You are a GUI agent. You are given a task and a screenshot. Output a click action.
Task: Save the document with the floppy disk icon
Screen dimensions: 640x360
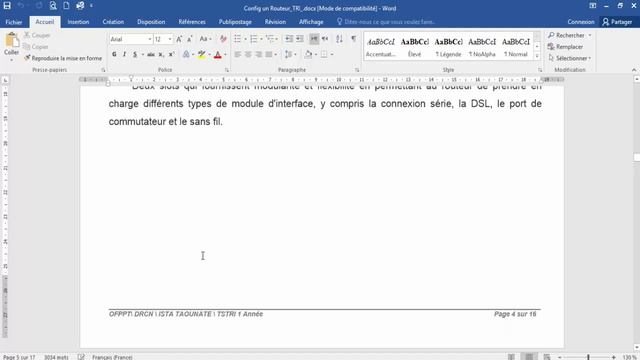(7, 6)
